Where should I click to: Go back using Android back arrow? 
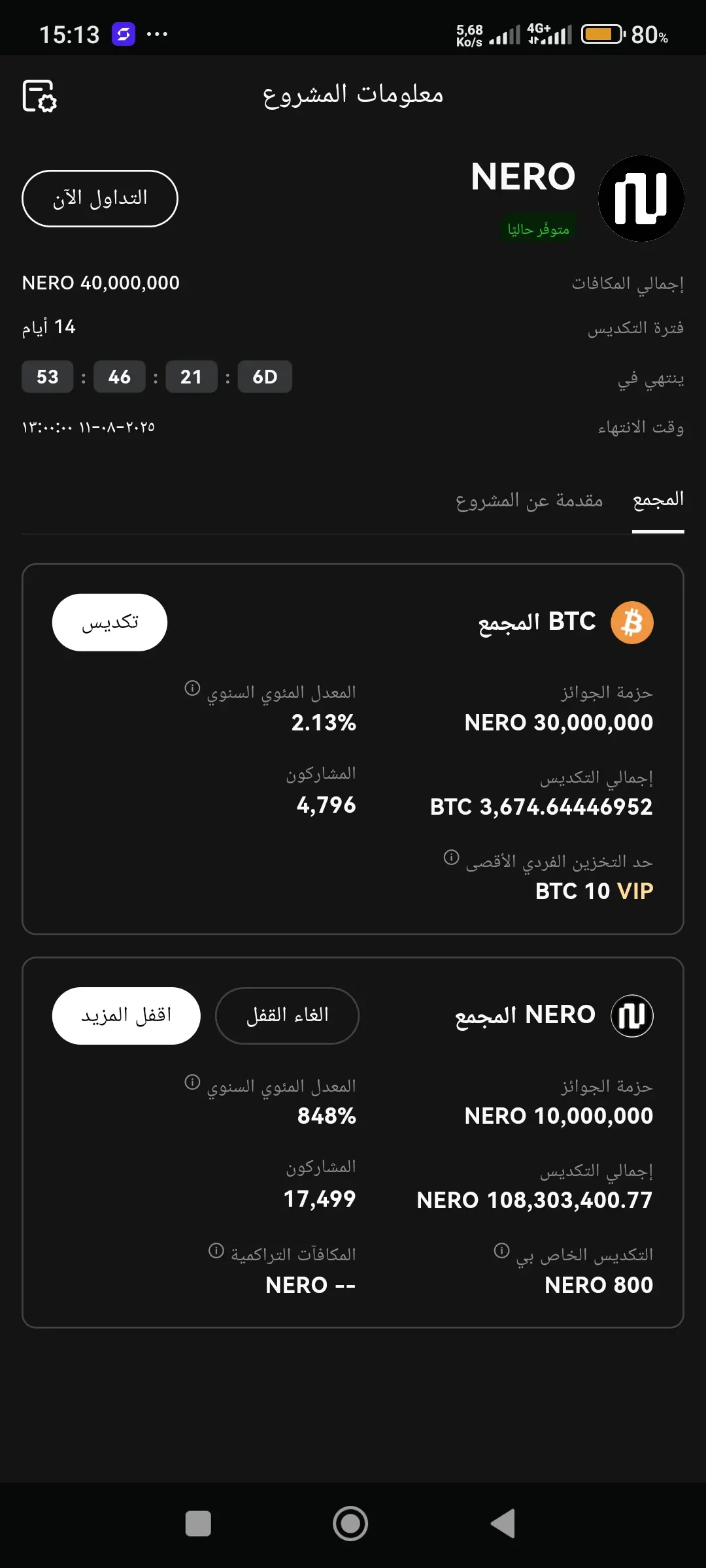tap(503, 1524)
